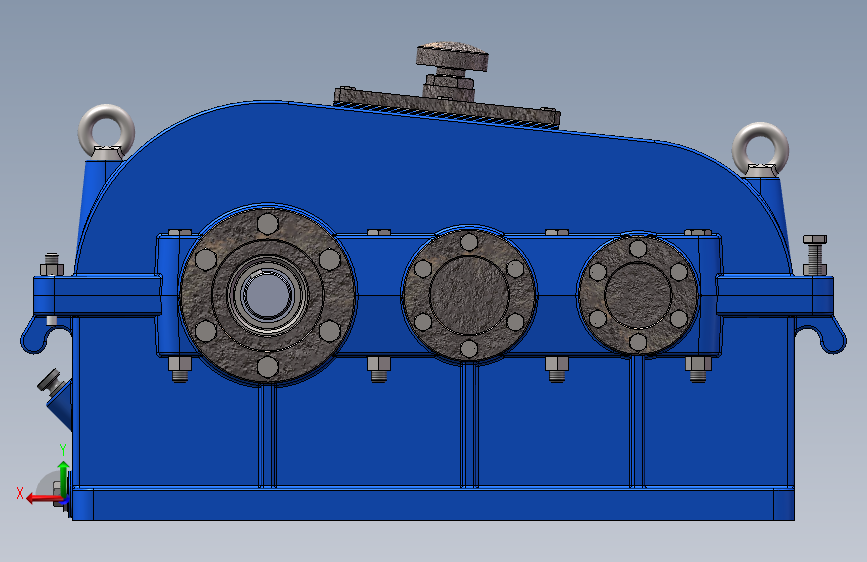
Task: Select the middle blind bearing end cap
Action: (469, 295)
